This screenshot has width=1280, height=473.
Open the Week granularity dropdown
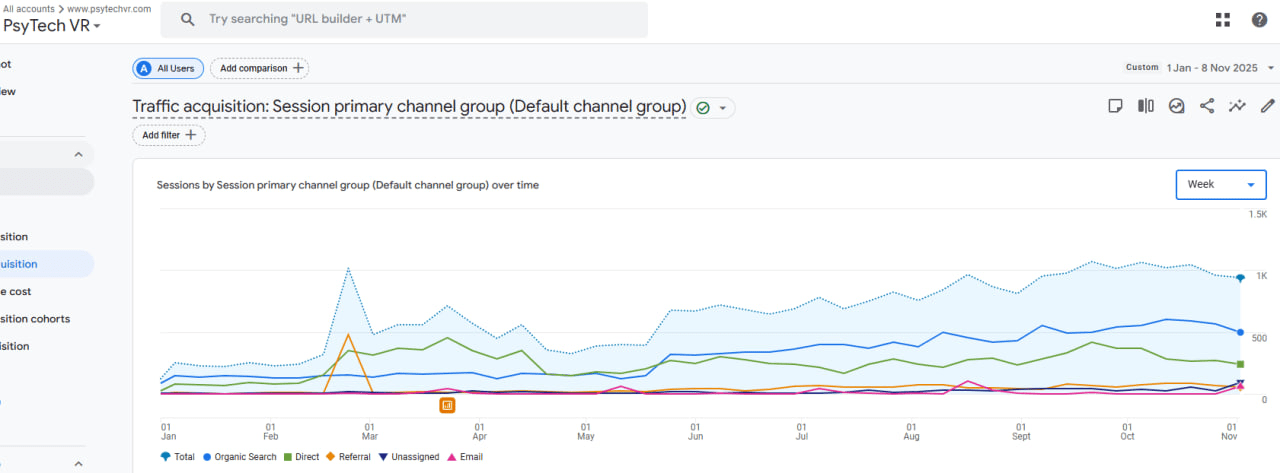(x=1220, y=185)
